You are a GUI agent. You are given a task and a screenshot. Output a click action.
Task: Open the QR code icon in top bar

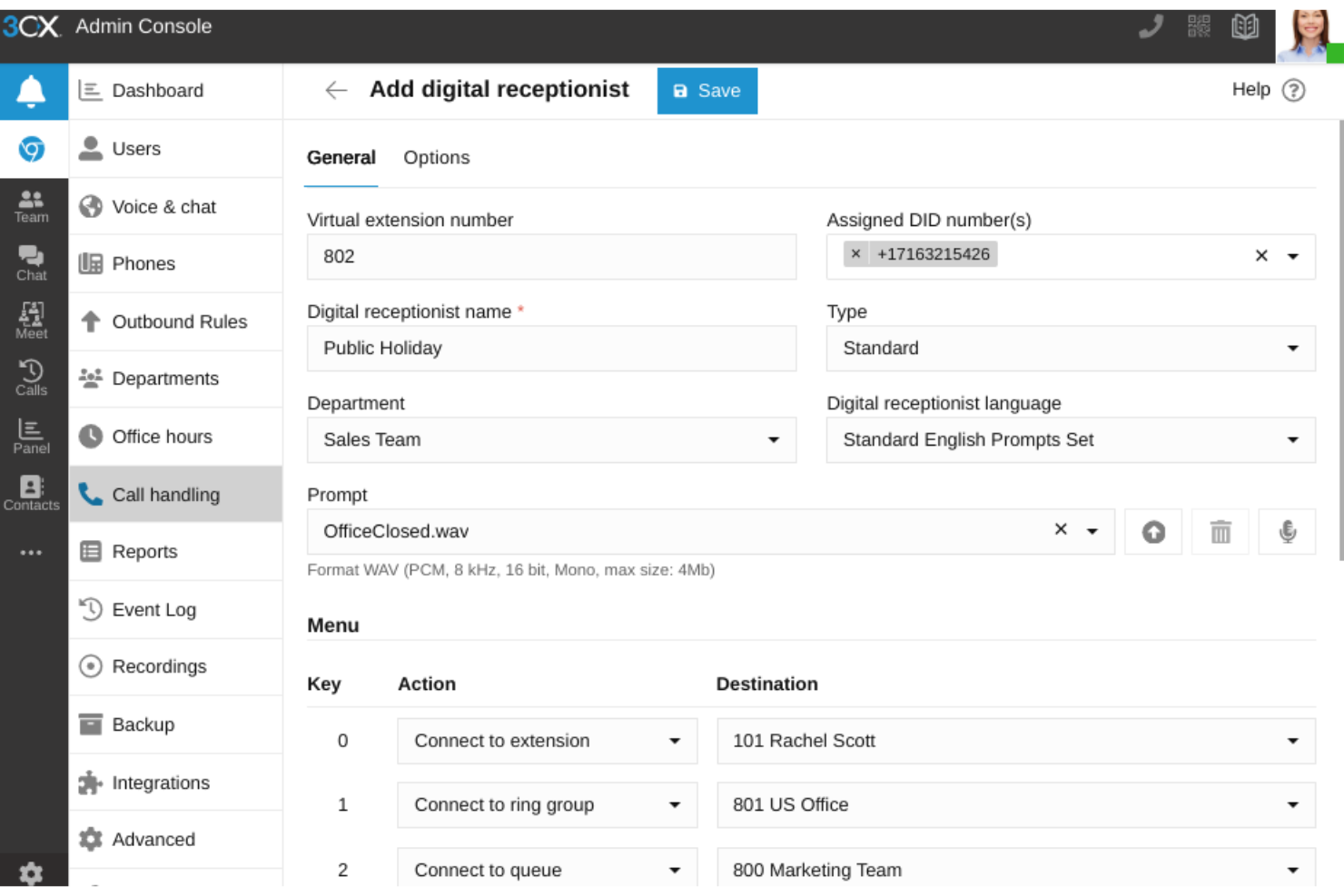coord(1198,26)
